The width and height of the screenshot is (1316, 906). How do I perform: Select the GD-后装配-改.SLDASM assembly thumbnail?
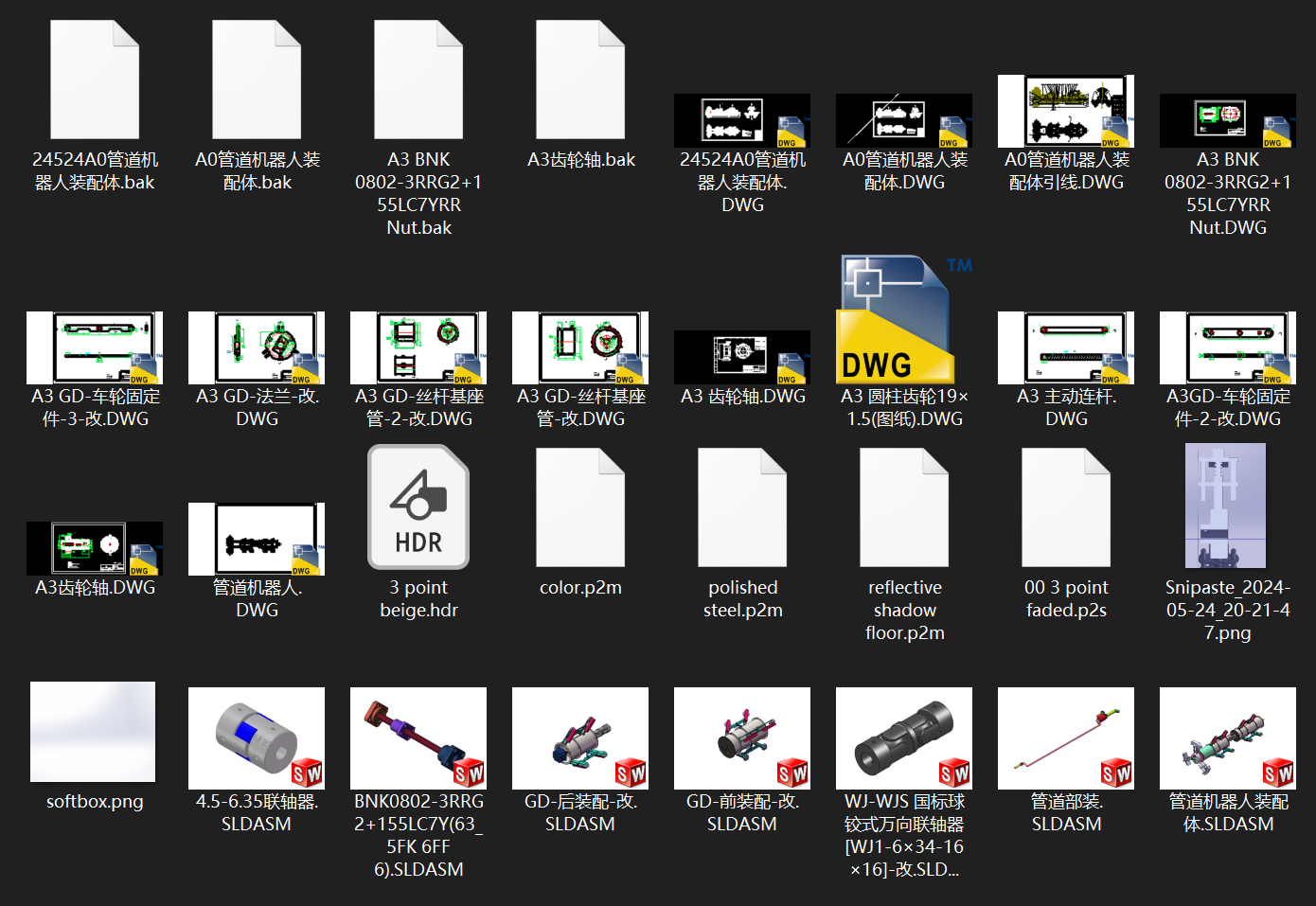tap(580, 738)
